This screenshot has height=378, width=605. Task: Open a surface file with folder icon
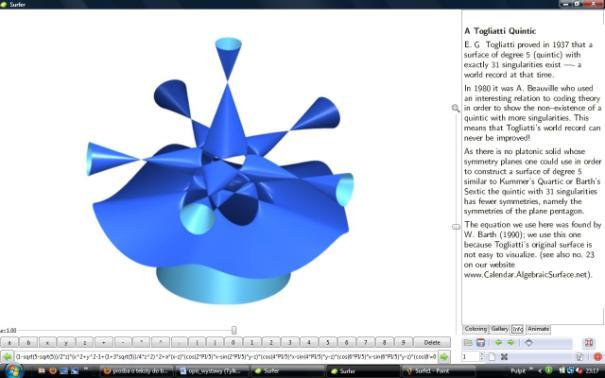coord(468,343)
